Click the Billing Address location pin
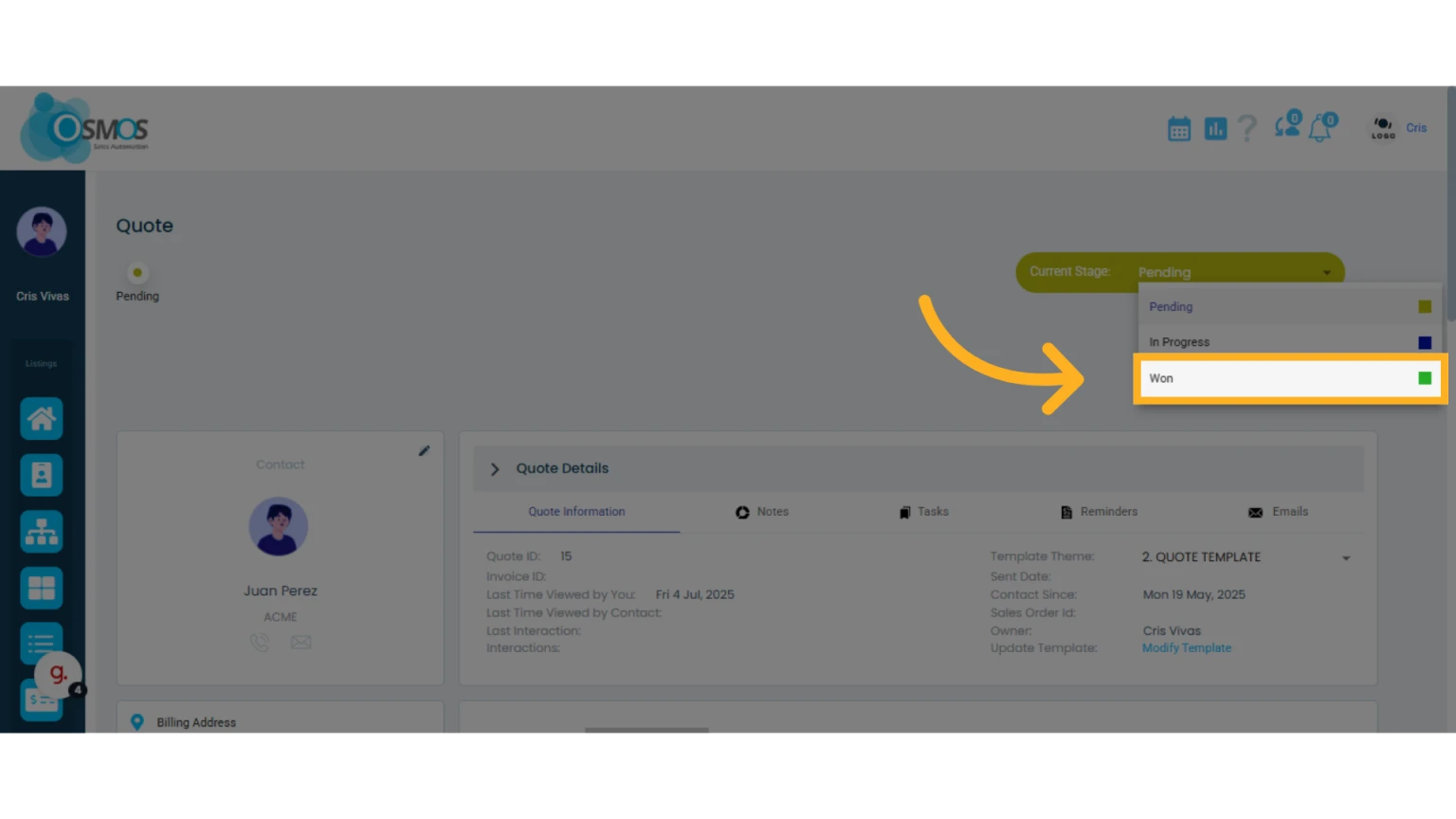The height and width of the screenshot is (819, 1456). click(x=137, y=722)
